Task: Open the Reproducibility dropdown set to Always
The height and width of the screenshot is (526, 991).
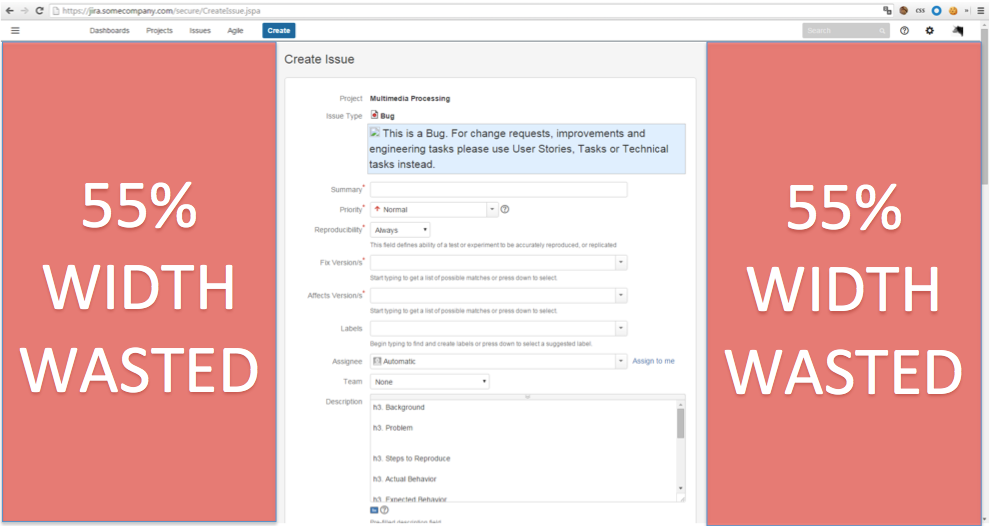Action: point(400,230)
